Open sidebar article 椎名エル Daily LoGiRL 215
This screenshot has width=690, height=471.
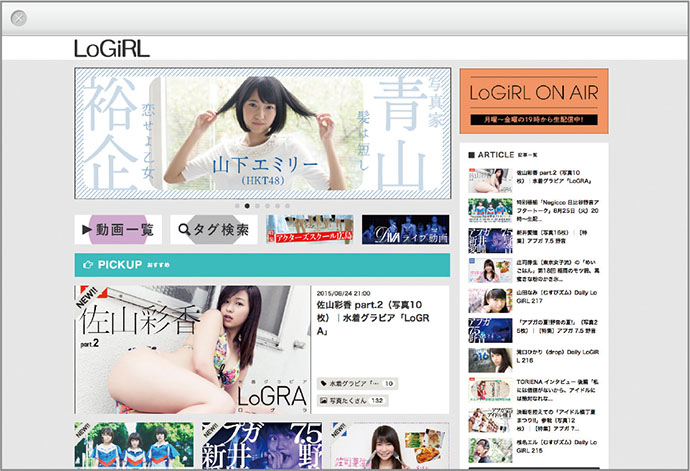point(534,450)
